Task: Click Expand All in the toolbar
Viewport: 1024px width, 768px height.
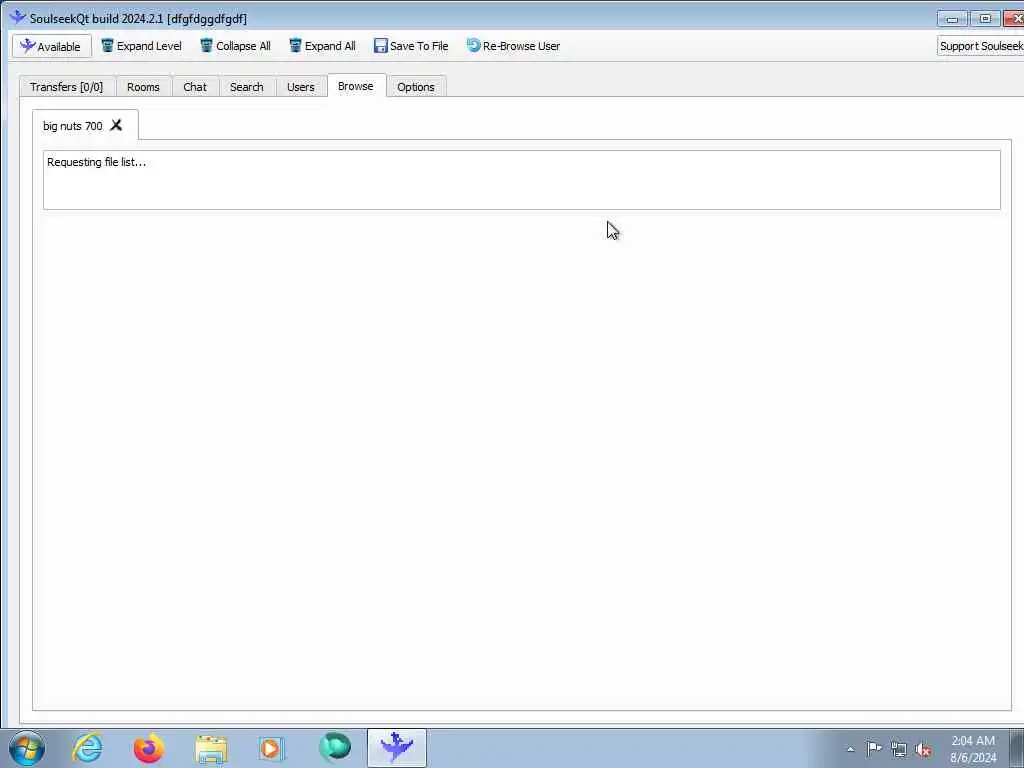Action: [x=323, y=46]
